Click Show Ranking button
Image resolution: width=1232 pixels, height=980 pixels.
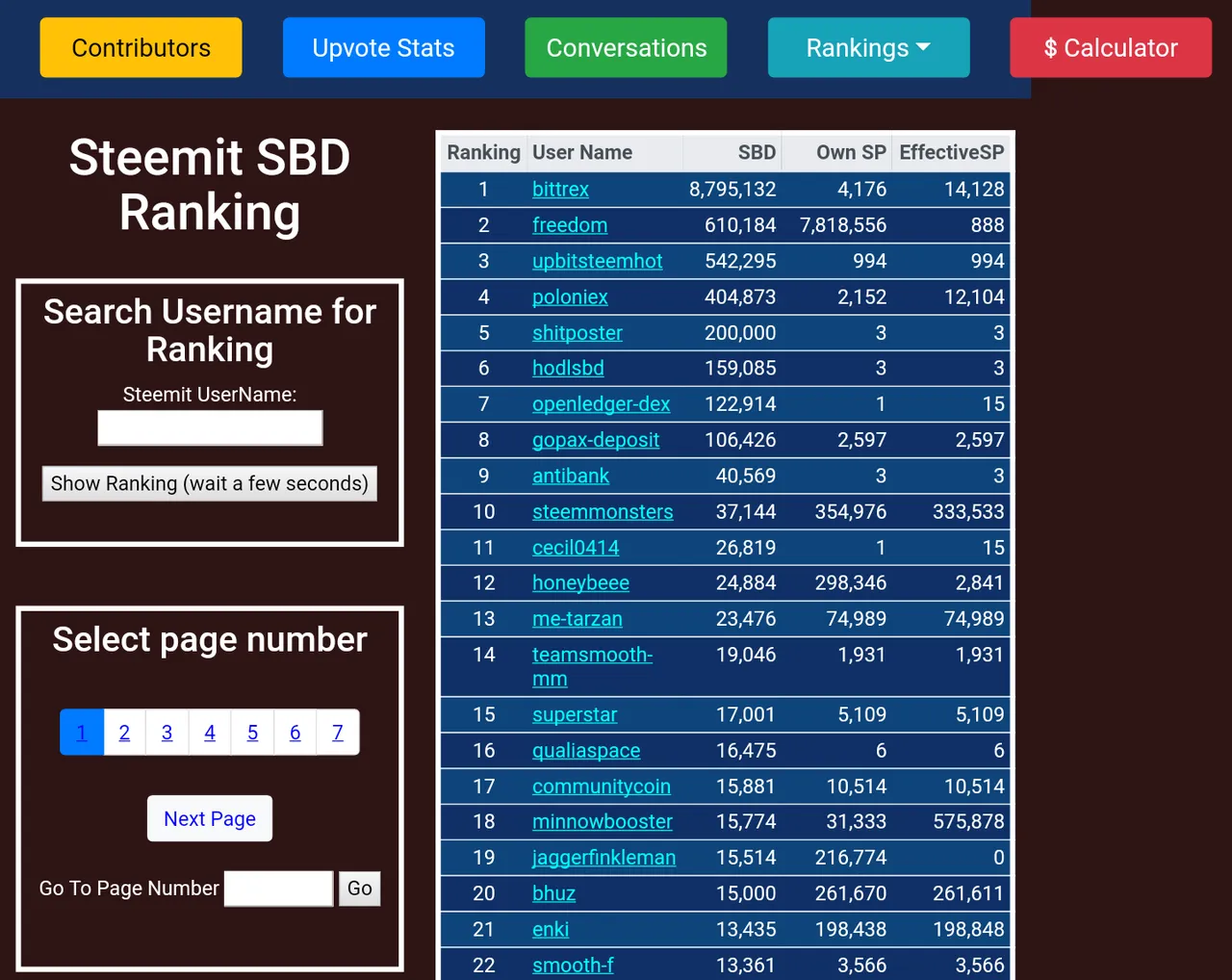click(210, 483)
